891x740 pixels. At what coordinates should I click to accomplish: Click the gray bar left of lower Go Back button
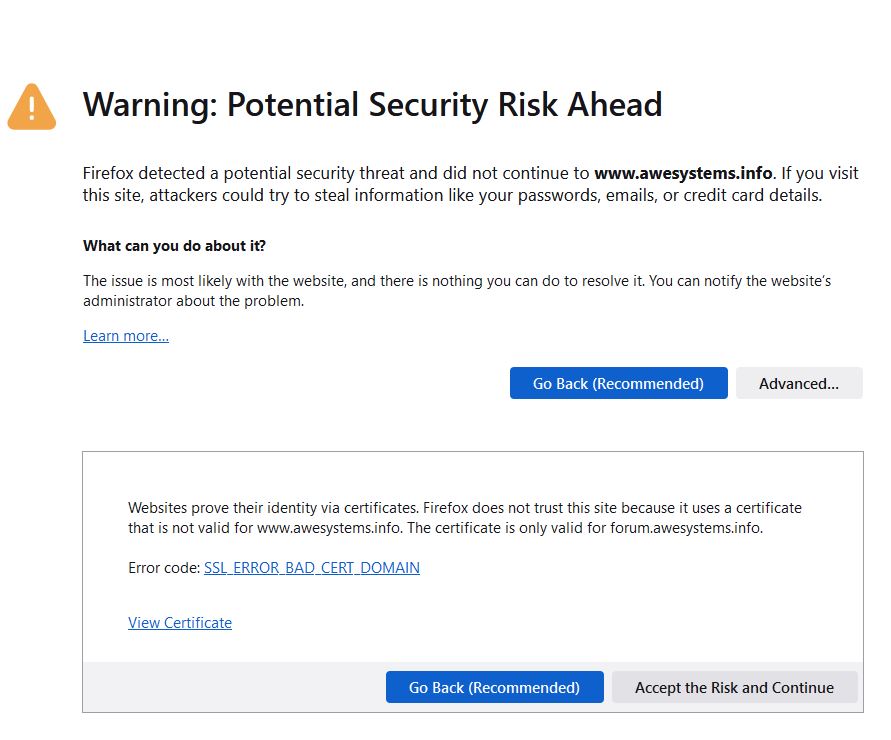[x=234, y=687]
